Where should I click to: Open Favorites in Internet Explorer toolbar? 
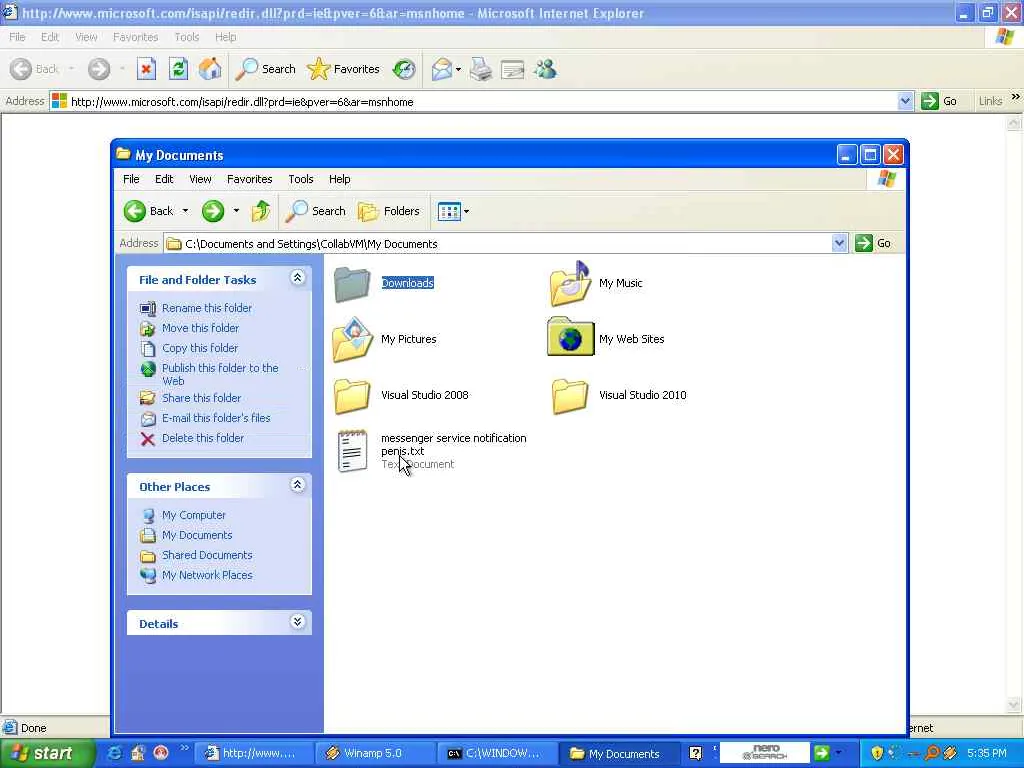(x=344, y=69)
